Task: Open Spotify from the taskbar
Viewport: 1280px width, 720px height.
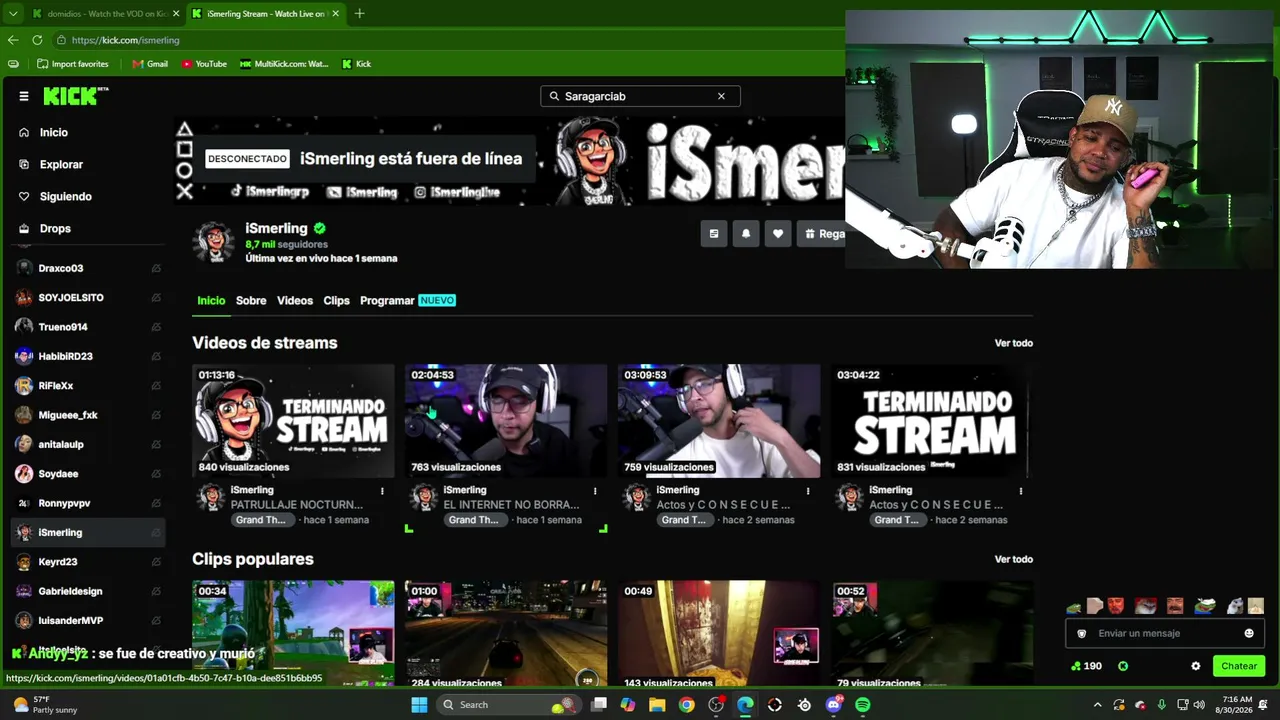Action: [863, 705]
